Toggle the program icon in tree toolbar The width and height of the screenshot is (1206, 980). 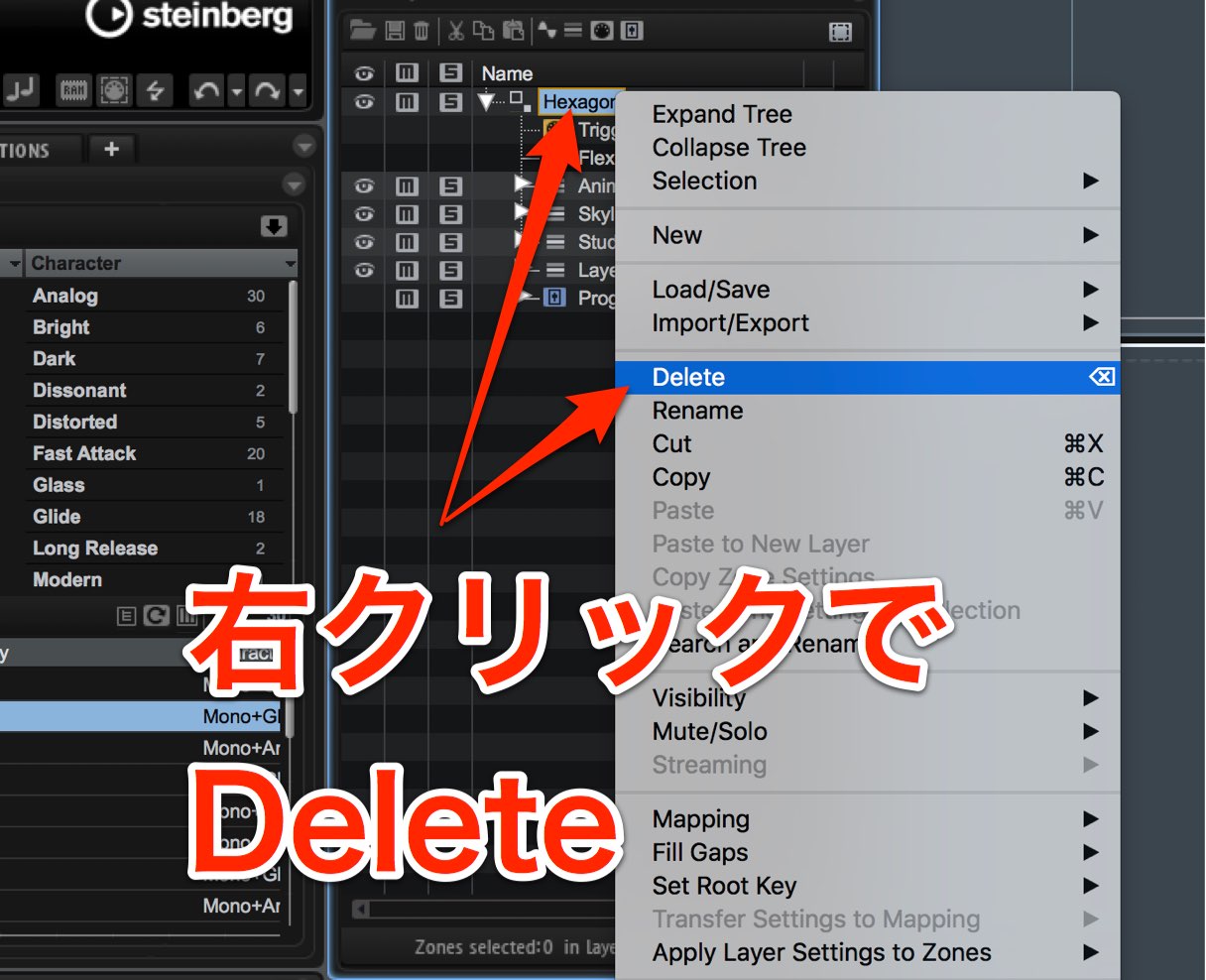click(x=632, y=31)
